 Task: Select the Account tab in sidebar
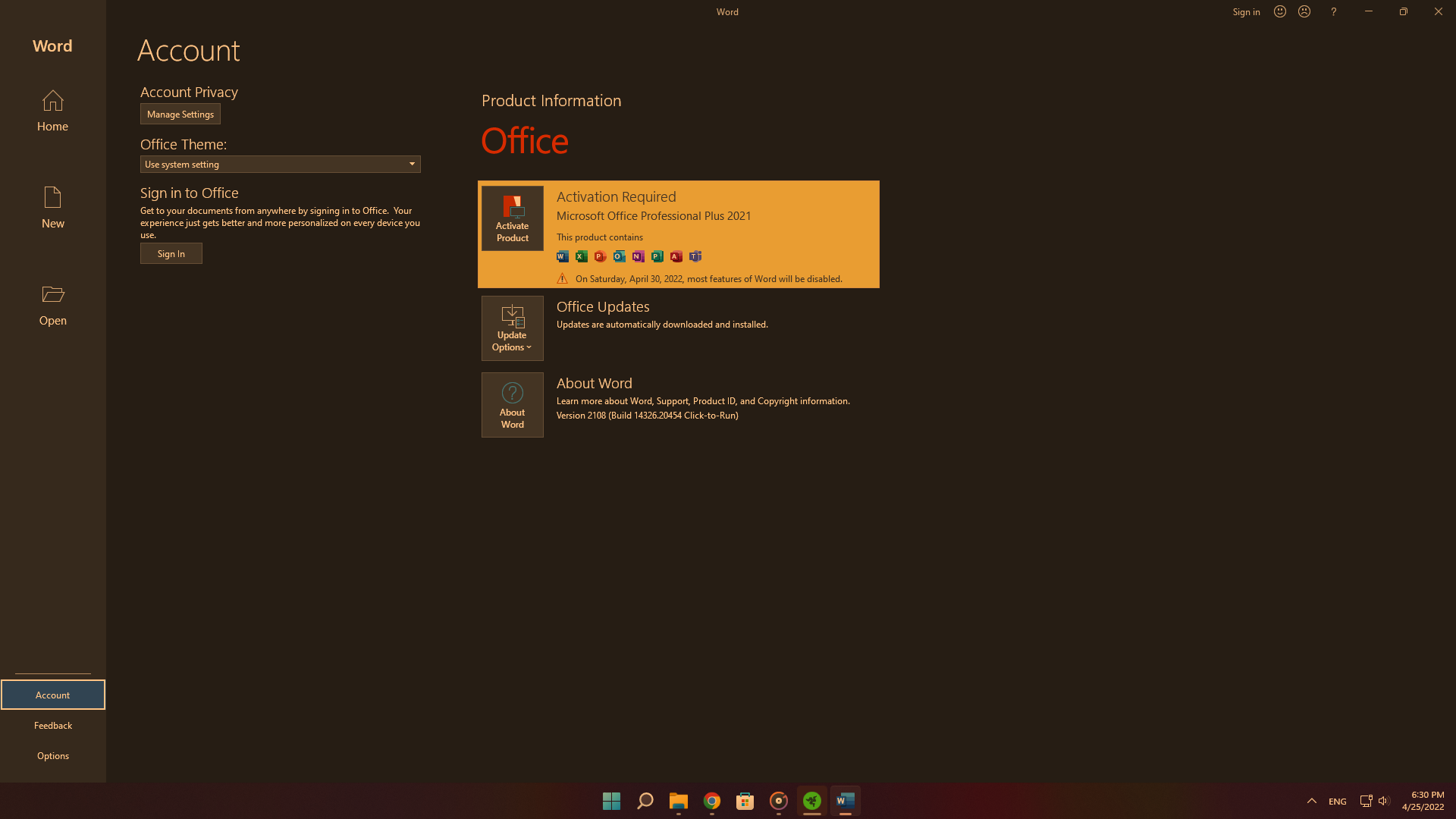[52, 695]
